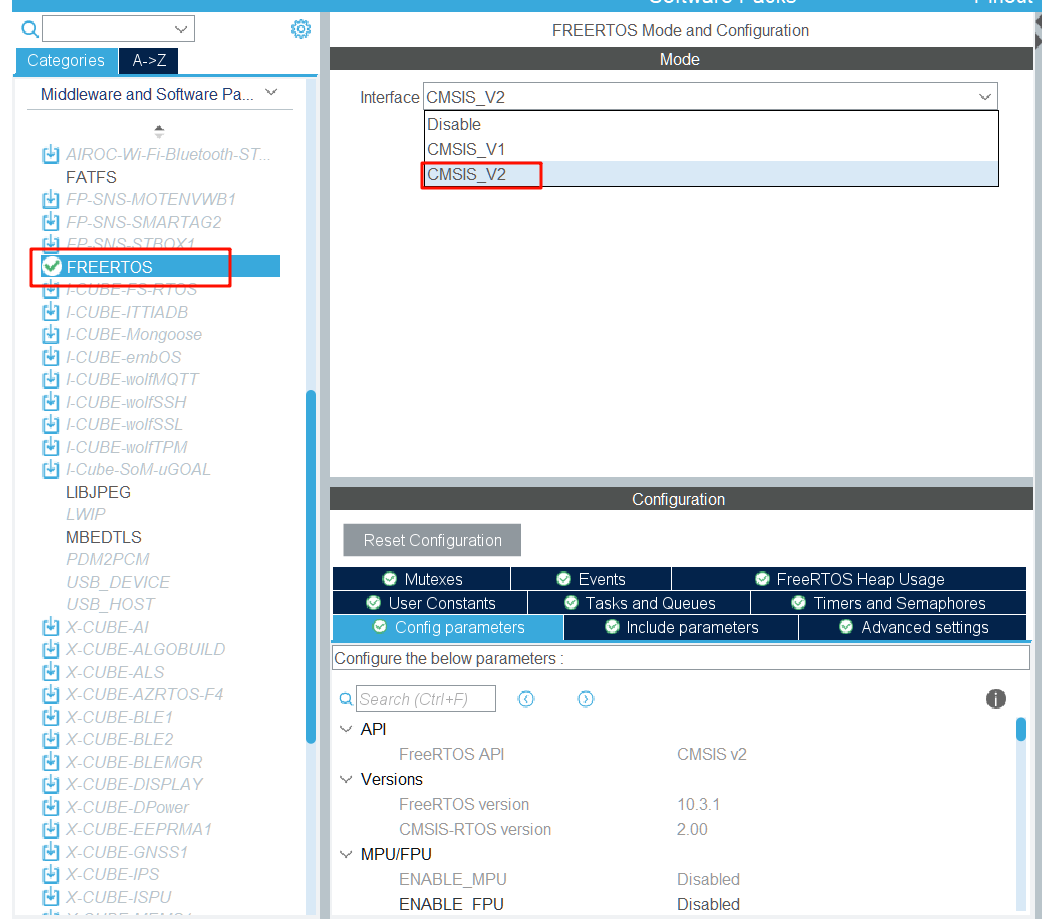Click the settings gear icon above categories
The width and height of the screenshot is (1042, 919).
click(300, 29)
